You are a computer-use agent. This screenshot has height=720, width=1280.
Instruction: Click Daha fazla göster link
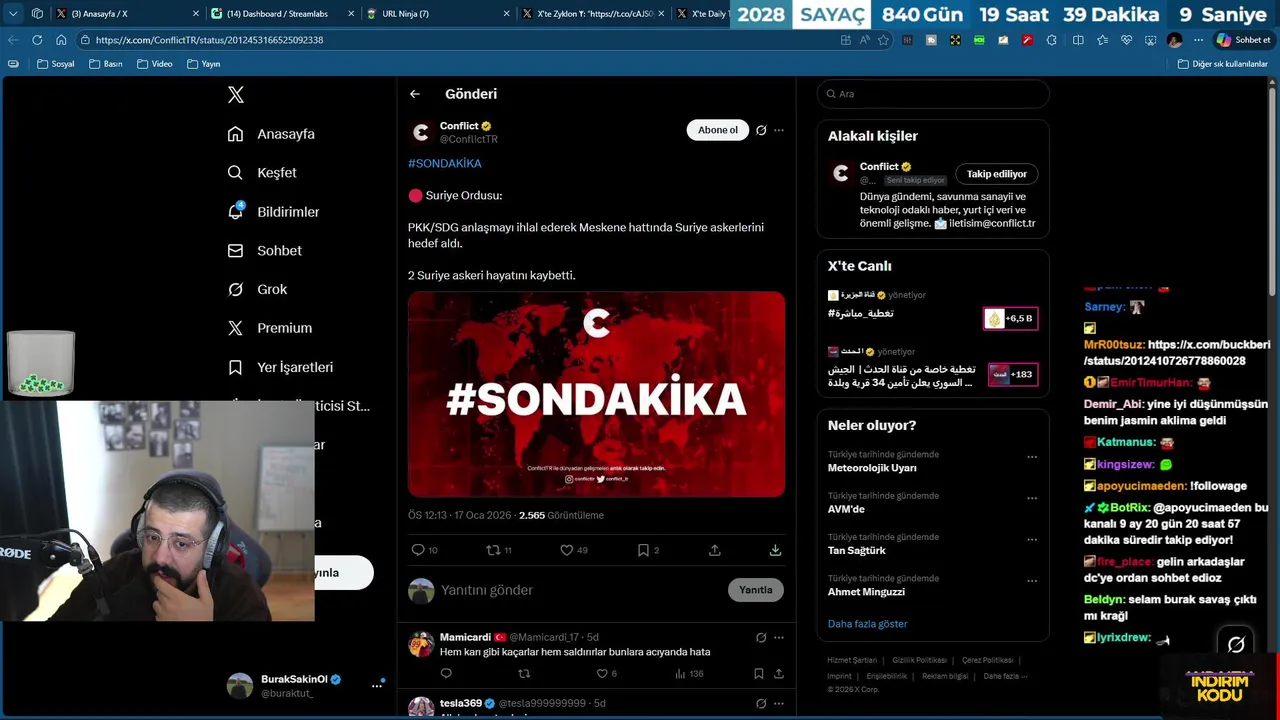(867, 624)
